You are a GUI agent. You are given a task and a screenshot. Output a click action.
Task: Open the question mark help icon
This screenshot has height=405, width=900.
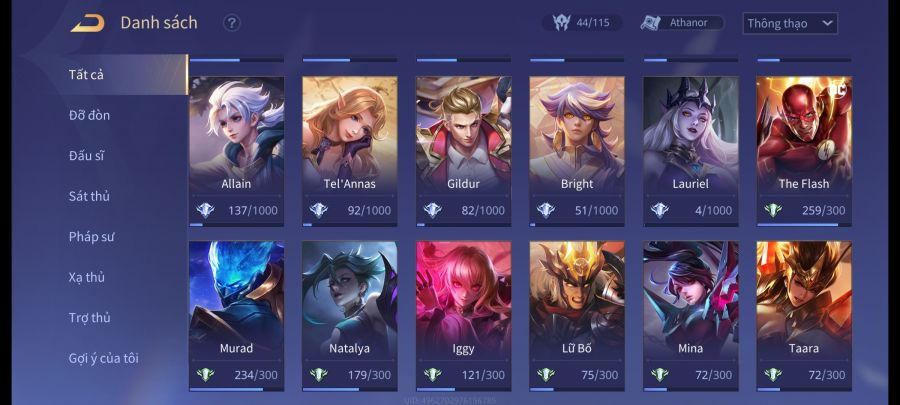click(231, 23)
